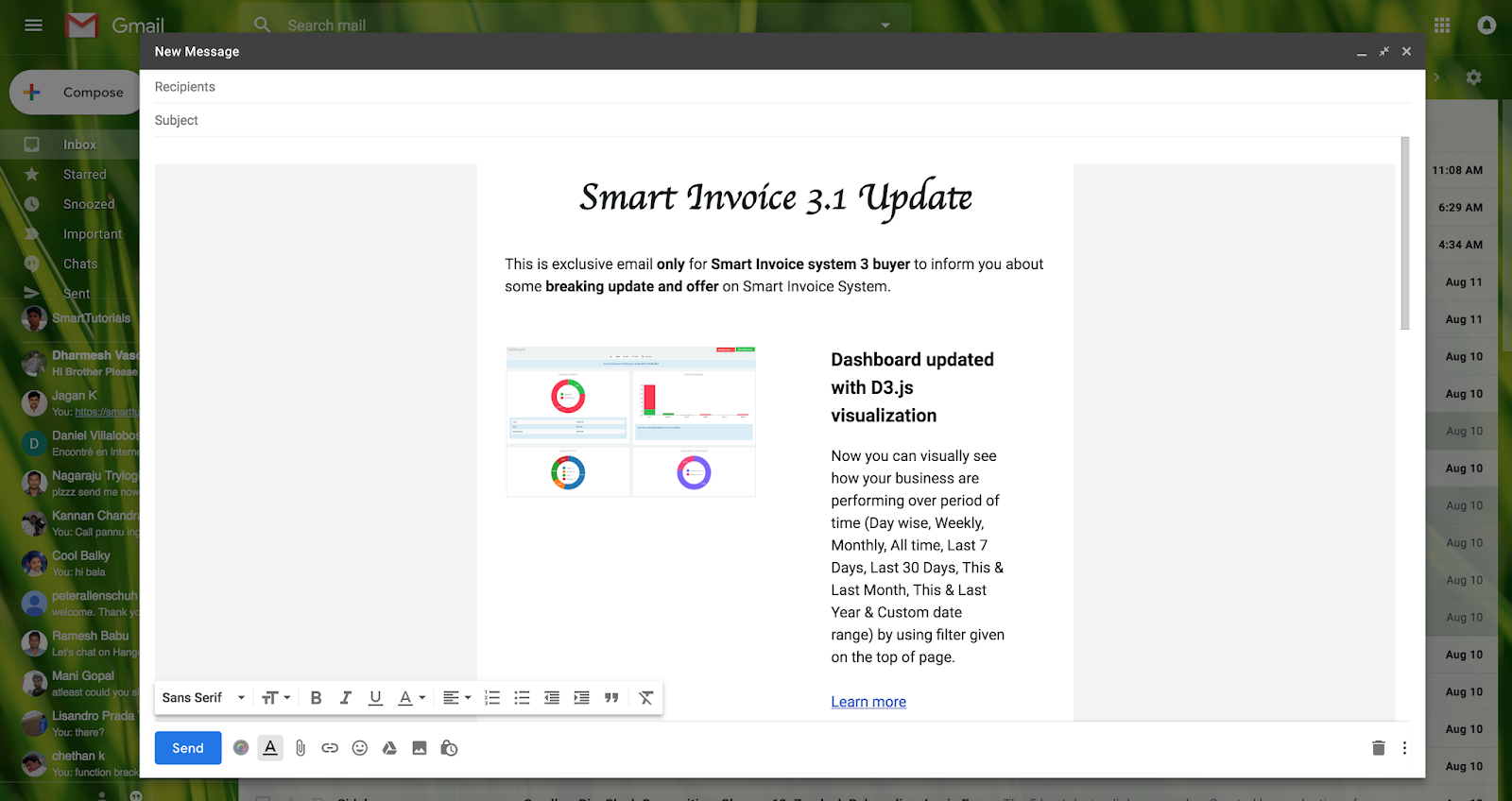Image resolution: width=1512 pixels, height=801 pixels.
Task: Click the round colorful extension icon beside Send
Action: pyautogui.click(x=241, y=748)
